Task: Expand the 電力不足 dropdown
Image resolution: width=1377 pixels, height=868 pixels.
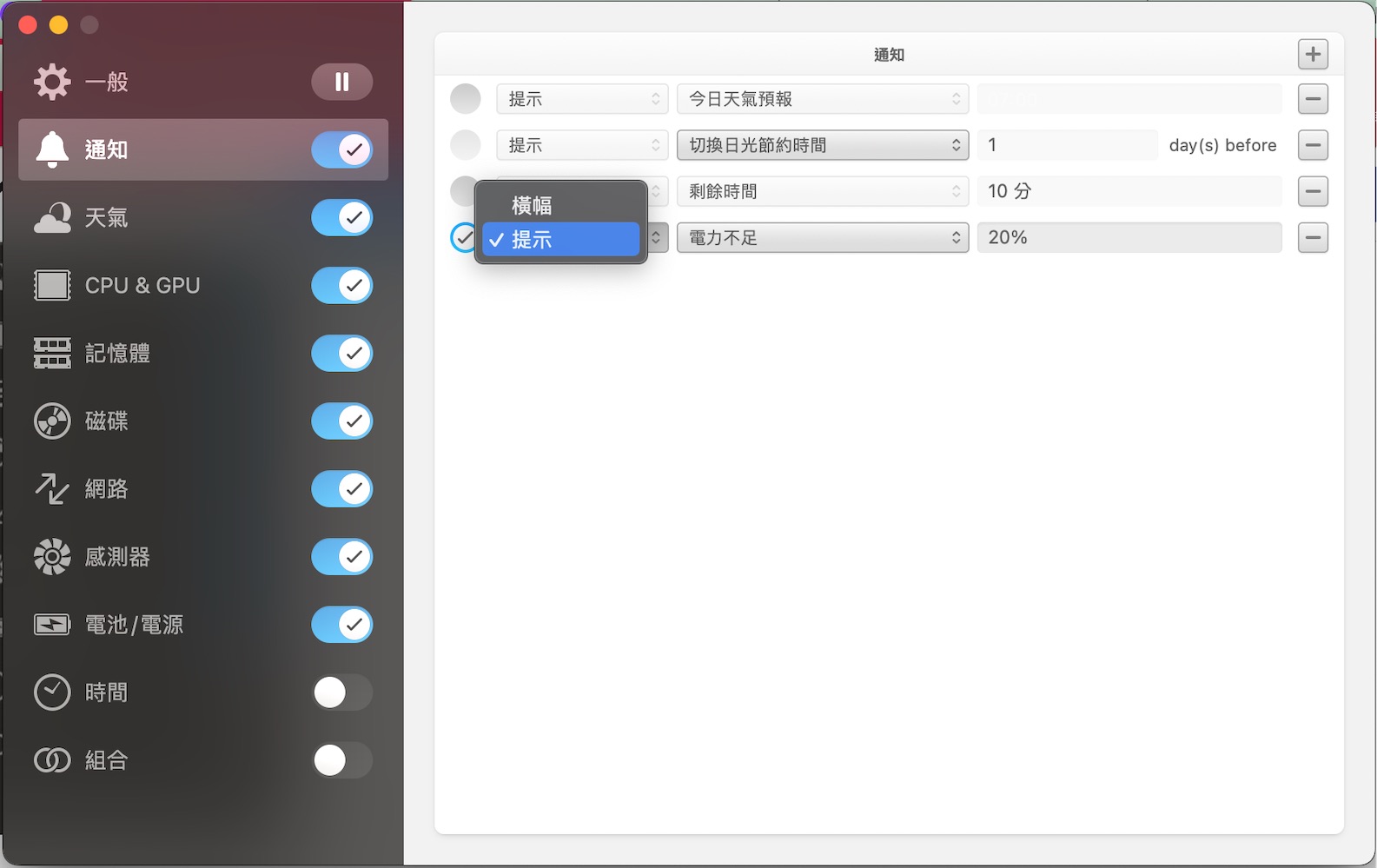Action: click(x=823, y=237)
